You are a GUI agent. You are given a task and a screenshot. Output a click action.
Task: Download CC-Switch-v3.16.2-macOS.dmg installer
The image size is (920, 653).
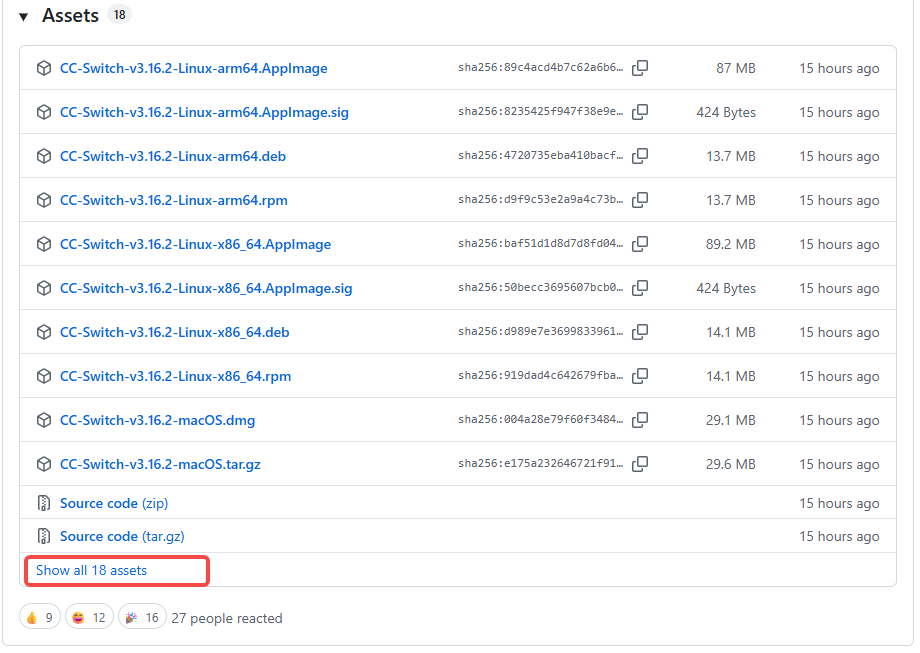(x=157, y=420)
